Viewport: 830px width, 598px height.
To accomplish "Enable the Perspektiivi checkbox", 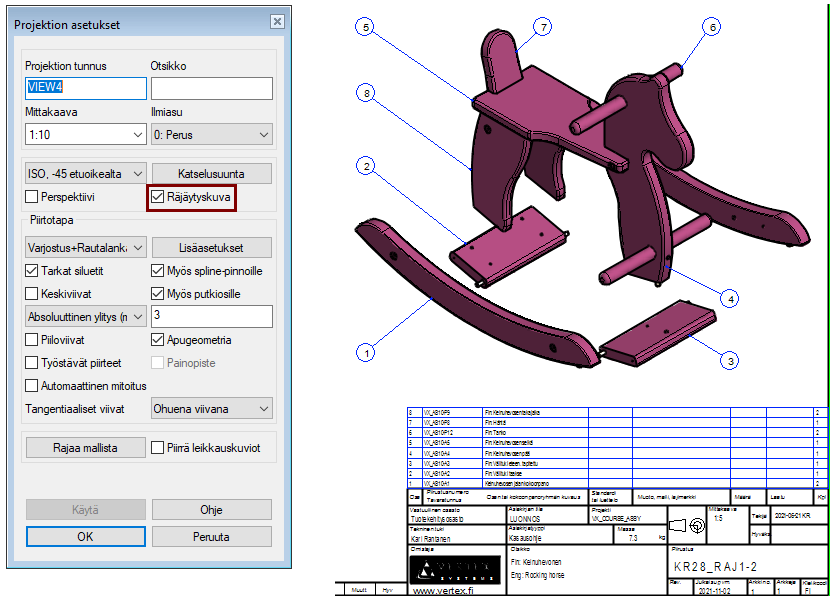I will 32,198.
